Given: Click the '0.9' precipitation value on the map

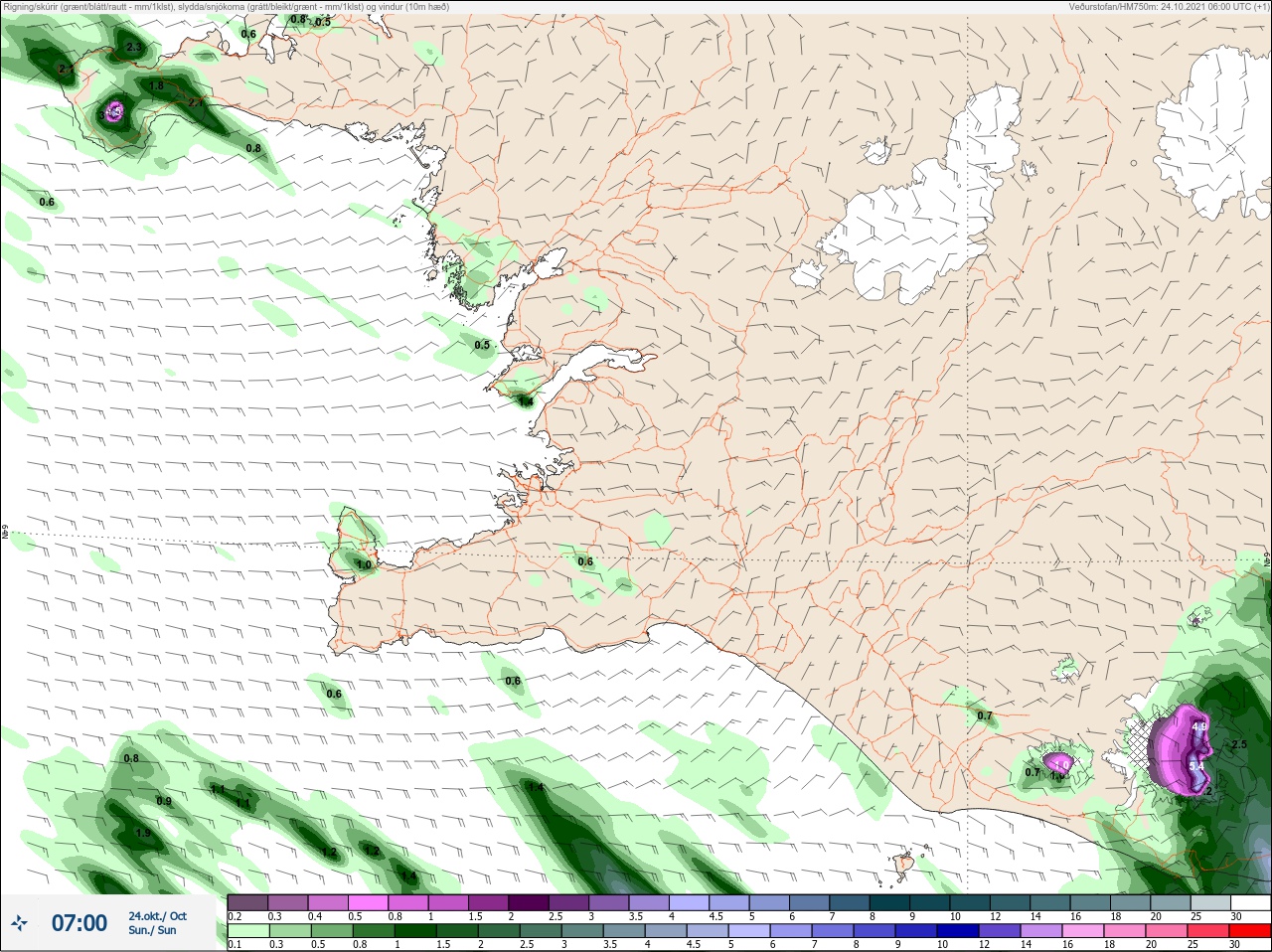Looking at the screenshot, I should pyautogui.click(x=164, y=801).
